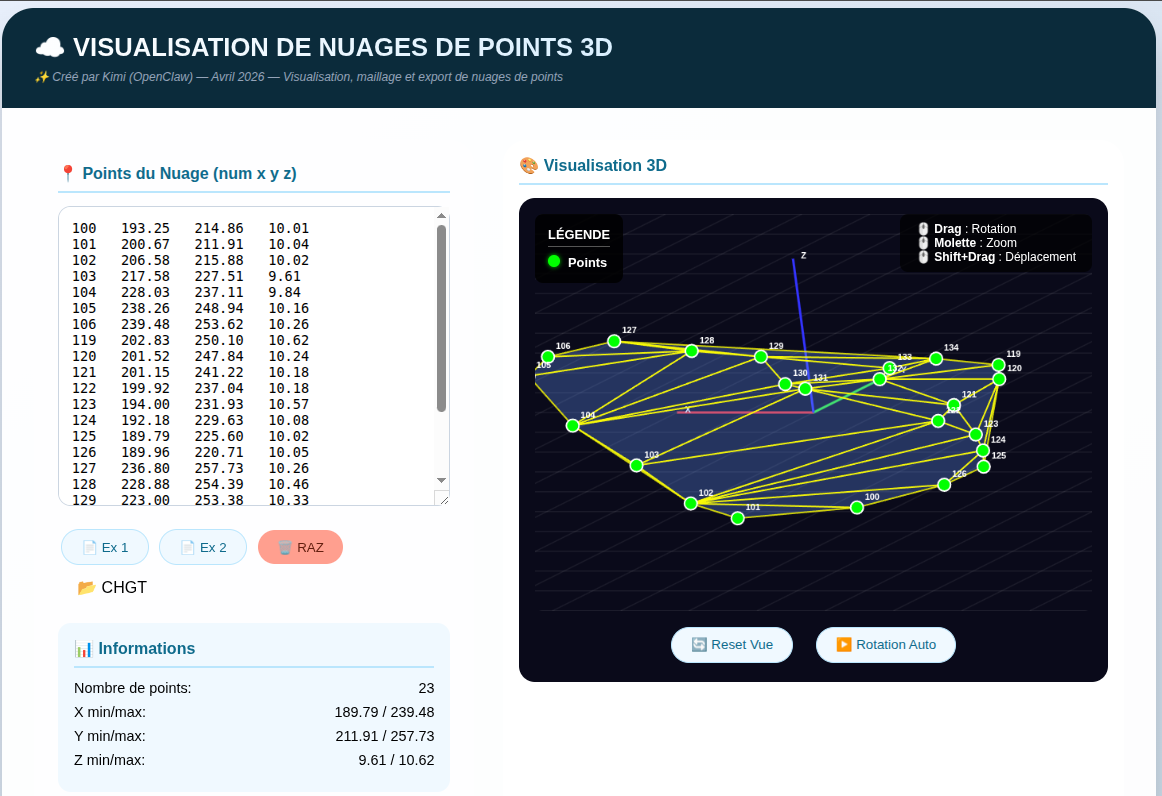Viewport: 1162px width, 796px height.
Task: Click the text area vertical scrollbar thumb
Action: point(441,318)
